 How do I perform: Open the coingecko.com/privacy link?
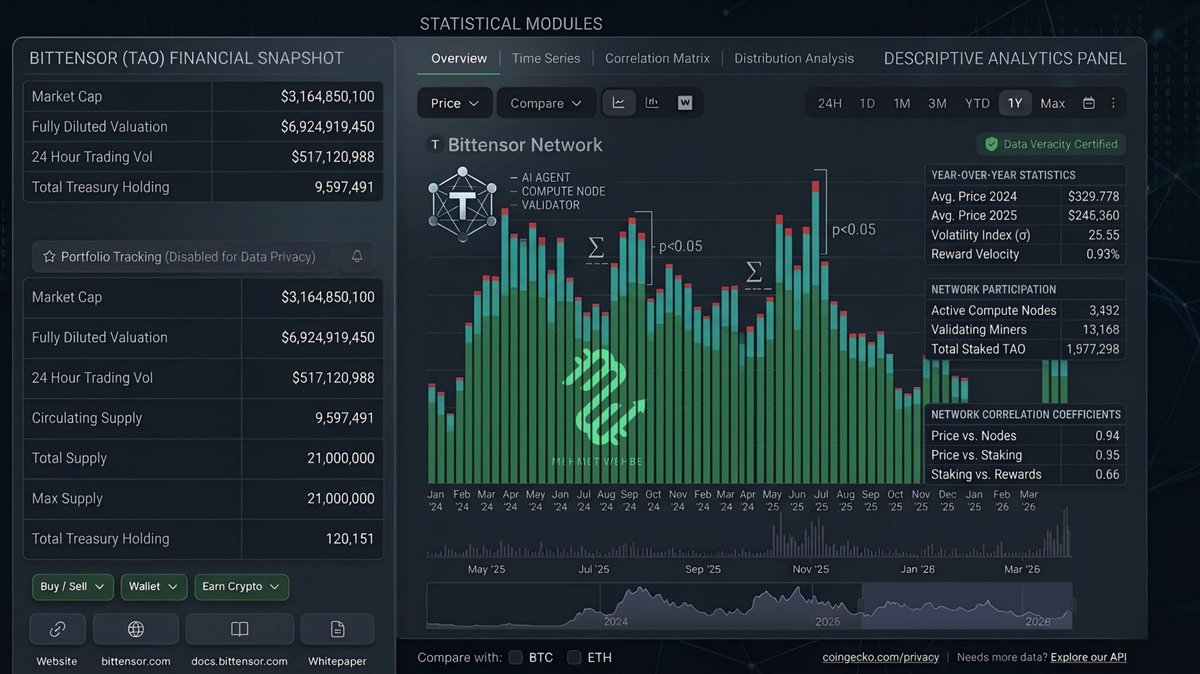coord(880,657)
